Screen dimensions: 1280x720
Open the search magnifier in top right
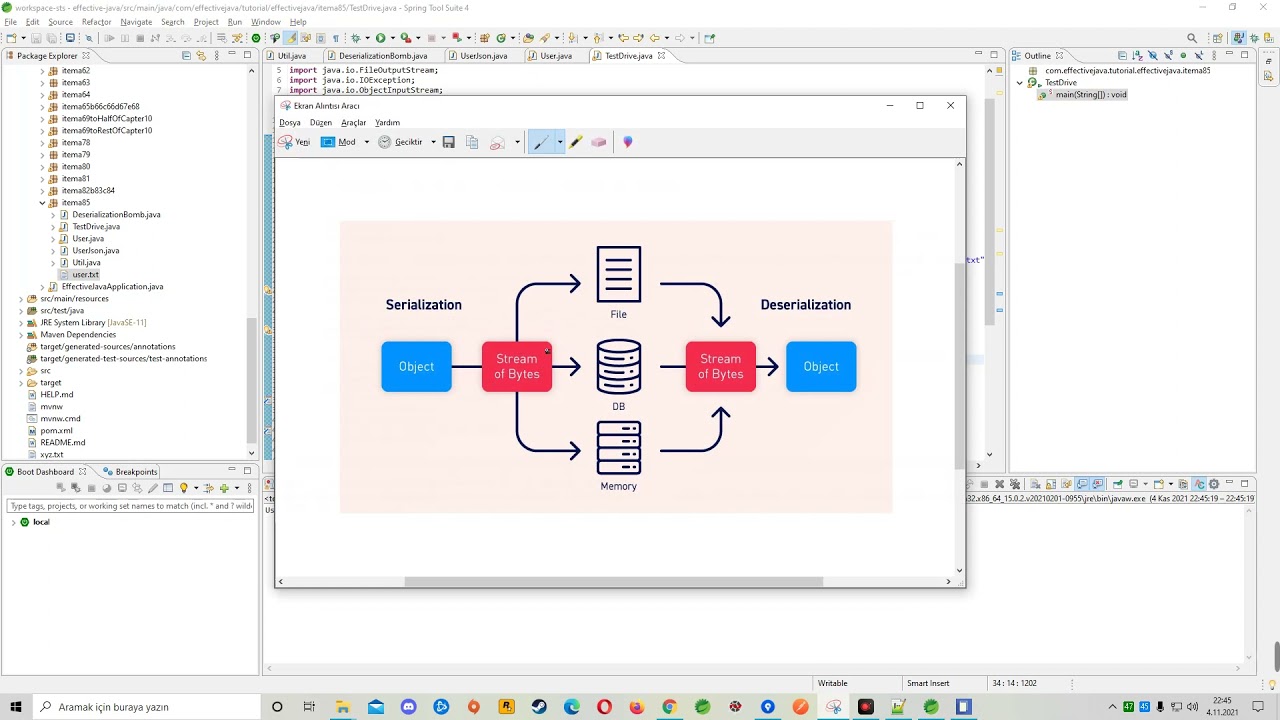click(1192, 38)
